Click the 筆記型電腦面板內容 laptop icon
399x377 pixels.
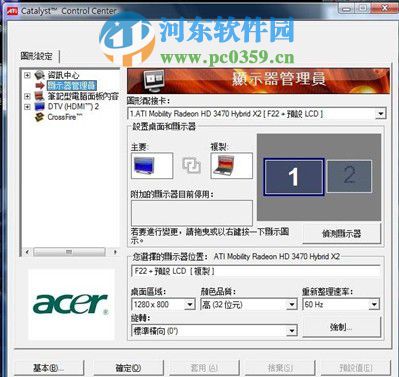pos(40,96)
